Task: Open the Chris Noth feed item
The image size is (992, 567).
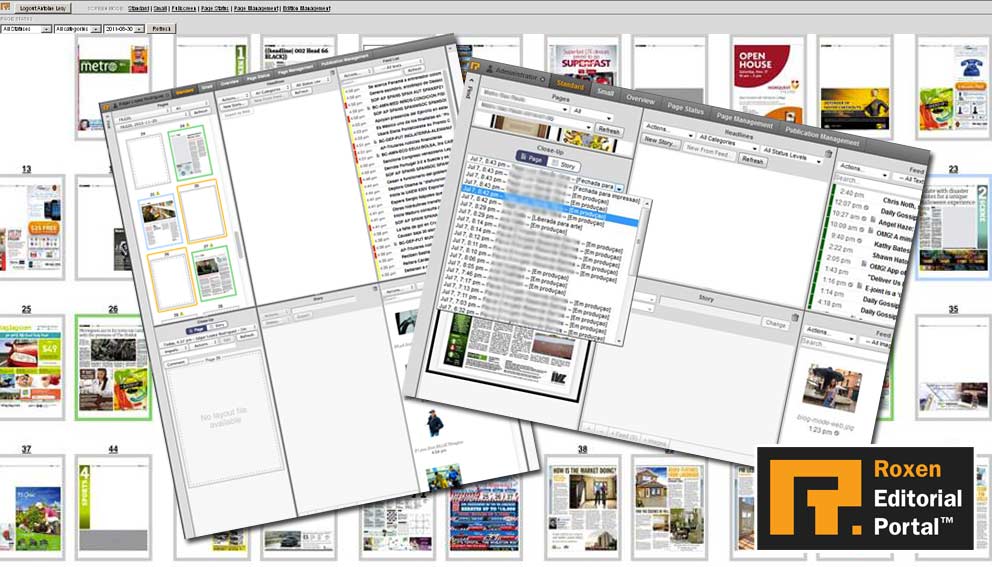Action: tap(900, 203)
